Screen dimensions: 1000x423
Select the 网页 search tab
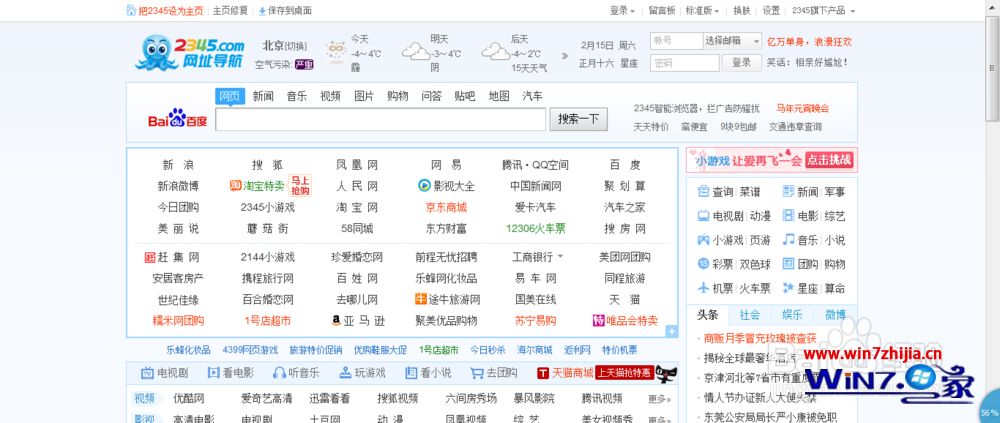230,96
